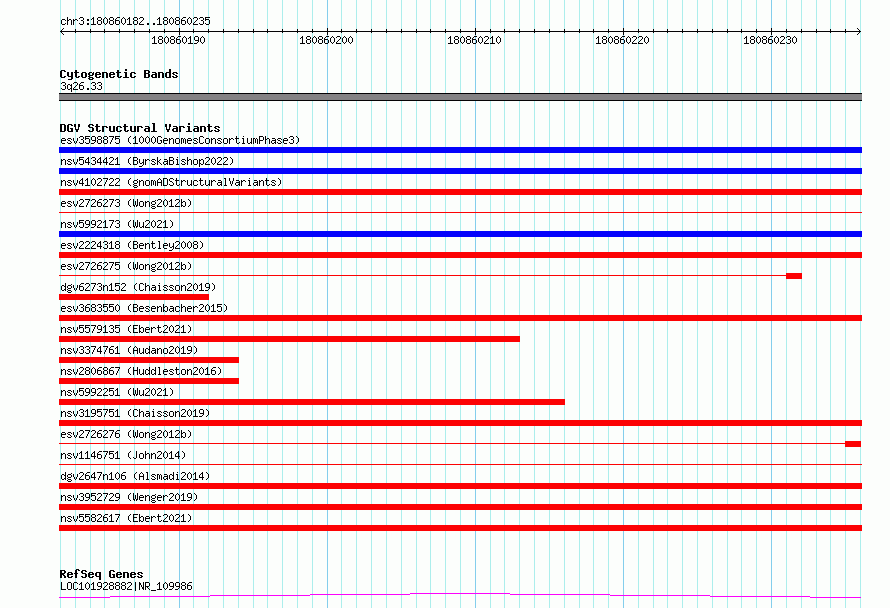This screenshot has width=890, height=608.
Task: Click ruler position 180860210
Action: [x=475, y=40]
